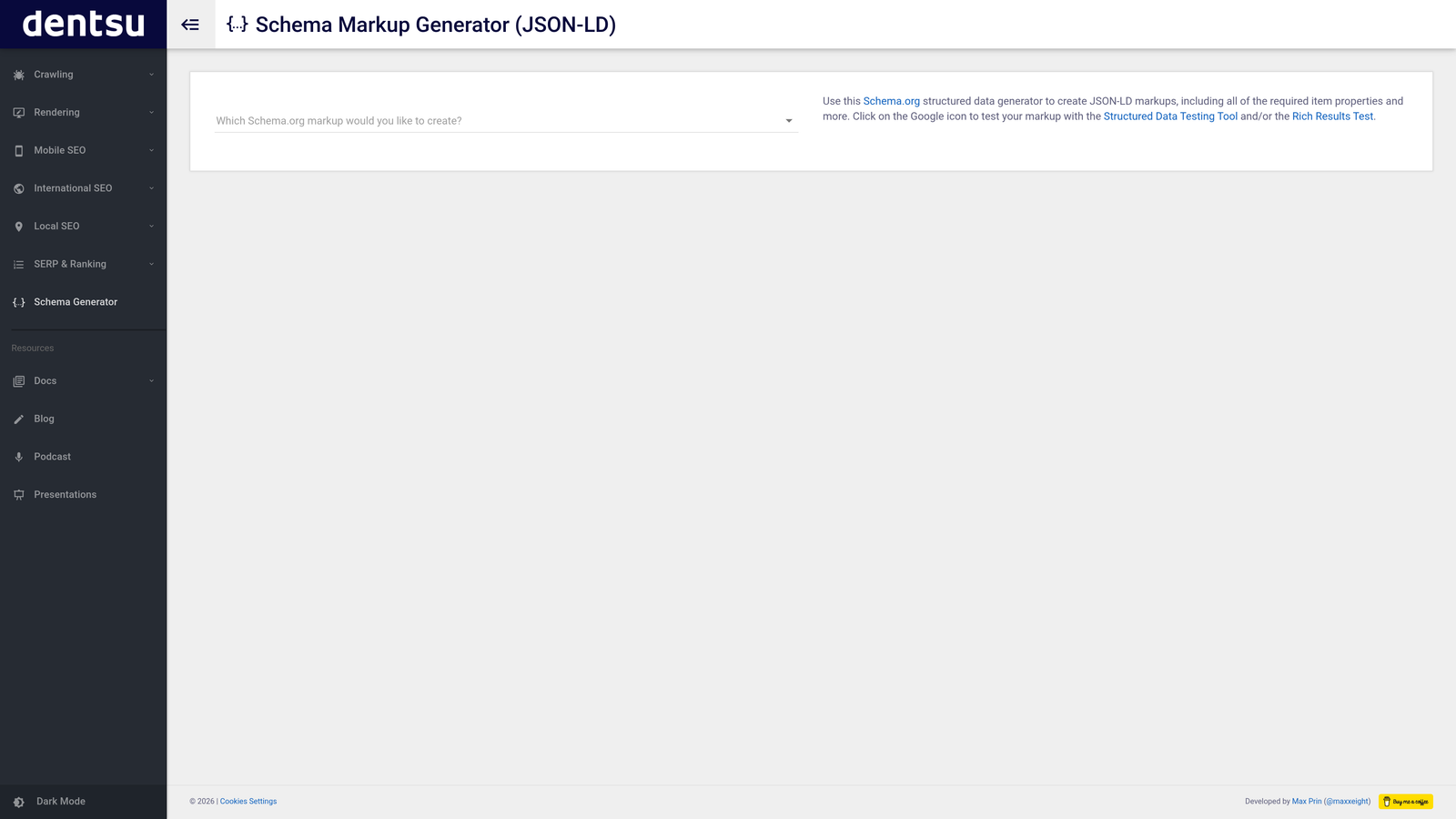Expand the Docs section in Resources
This screenshot has width=1456, height=819.
(150, 380)
